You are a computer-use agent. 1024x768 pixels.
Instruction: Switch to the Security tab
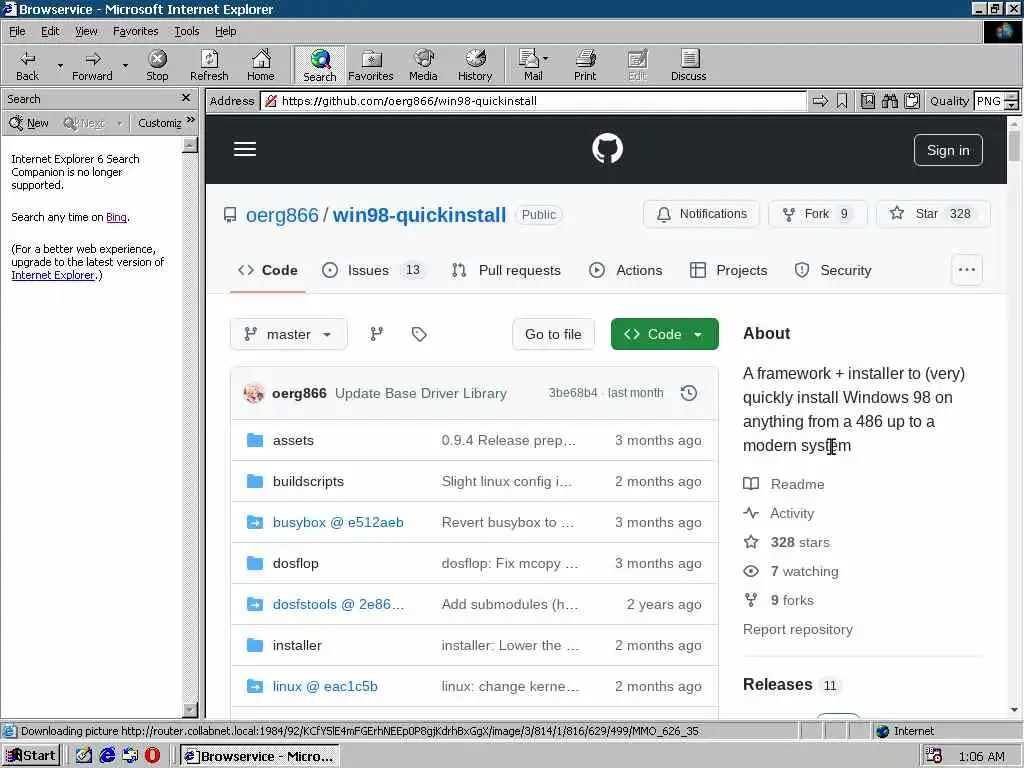tap(833, 270)
